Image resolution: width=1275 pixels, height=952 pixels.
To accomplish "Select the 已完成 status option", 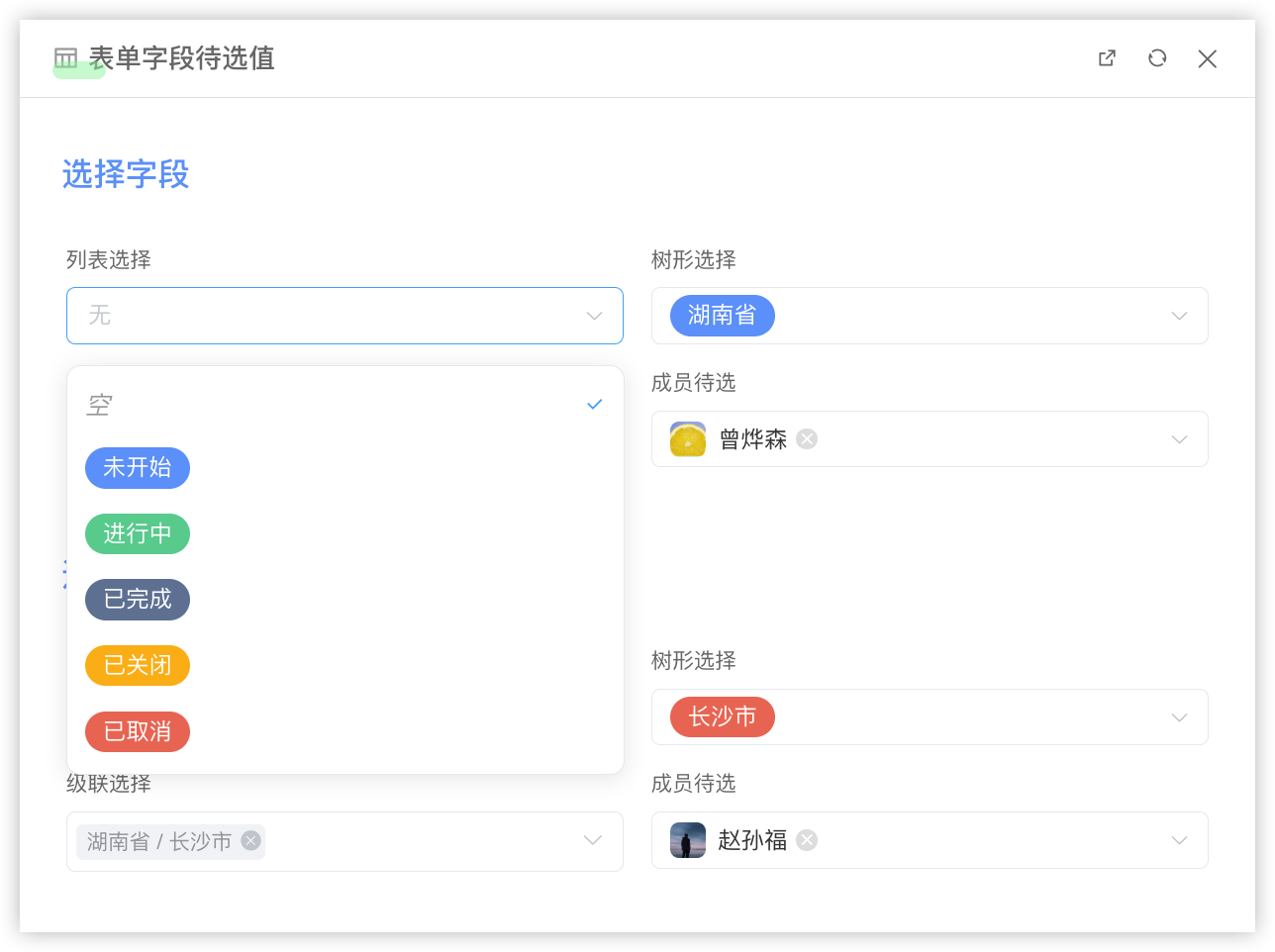I will pyautogui.click(x=138, y=600).
